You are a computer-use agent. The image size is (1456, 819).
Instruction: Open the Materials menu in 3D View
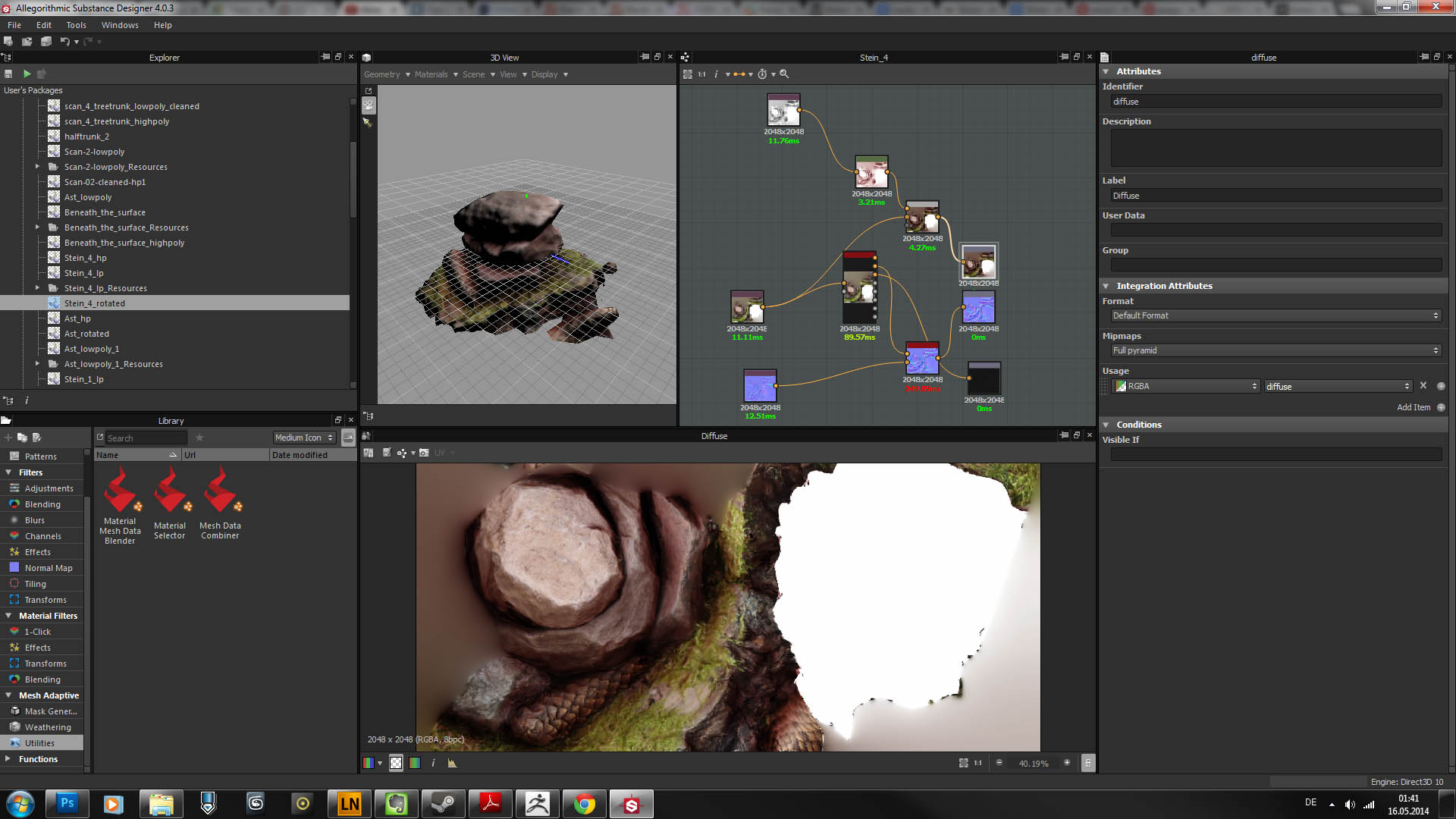tap(436, 74)
